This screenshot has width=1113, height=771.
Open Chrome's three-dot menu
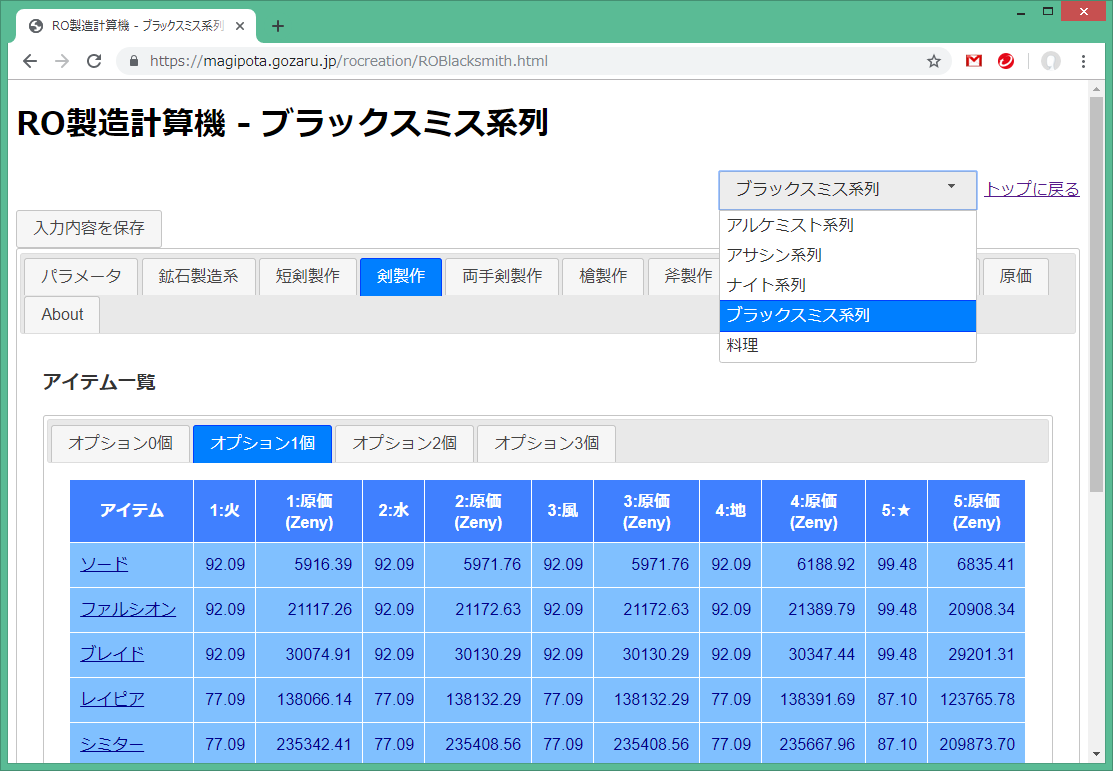pos(1083,61)
